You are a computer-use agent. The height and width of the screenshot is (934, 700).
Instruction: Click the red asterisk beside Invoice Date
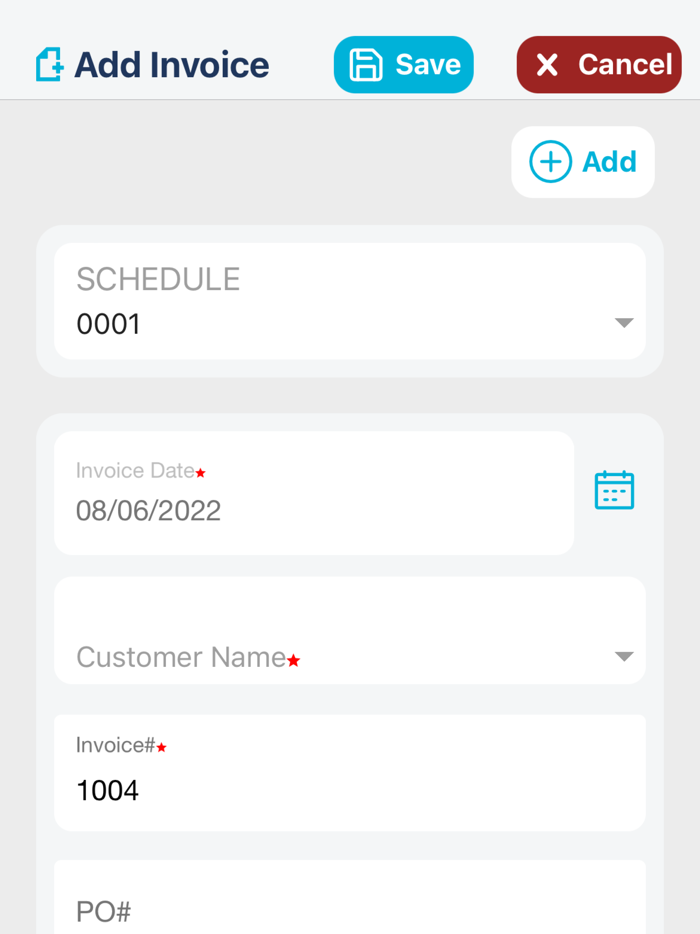pyautogui.click(x=201, y=474)
